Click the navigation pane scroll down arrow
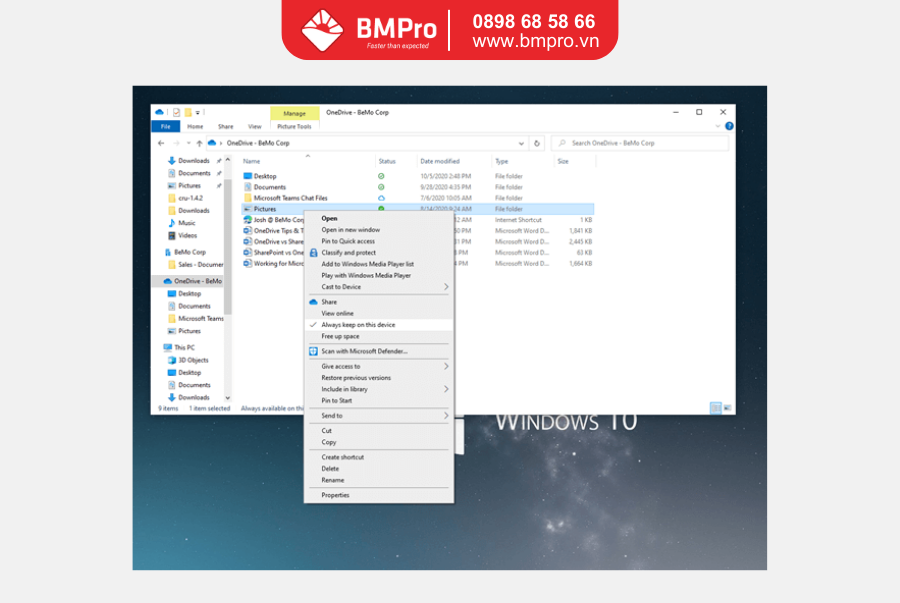 point(228,398)
